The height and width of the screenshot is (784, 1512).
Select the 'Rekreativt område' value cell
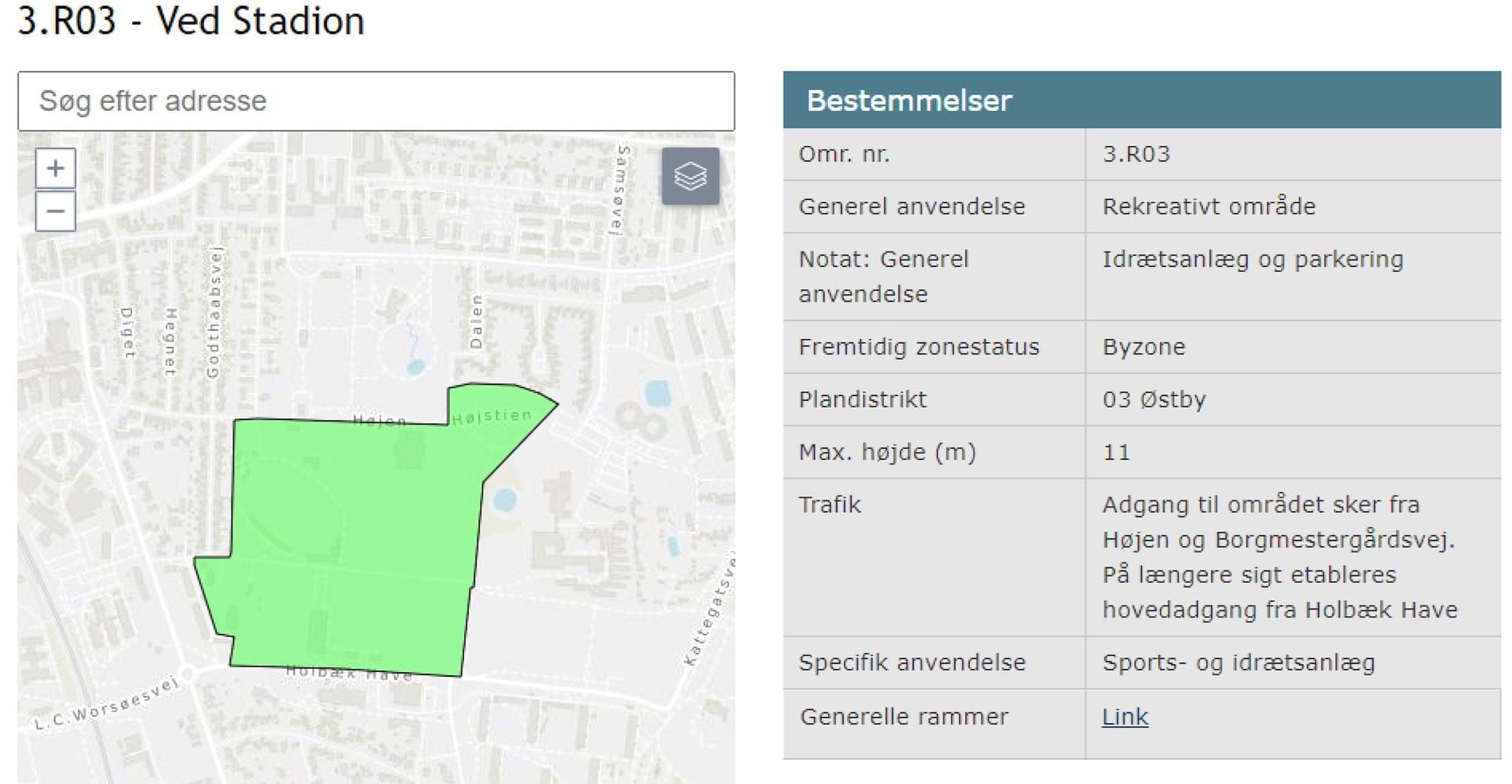click(1209, 206)
